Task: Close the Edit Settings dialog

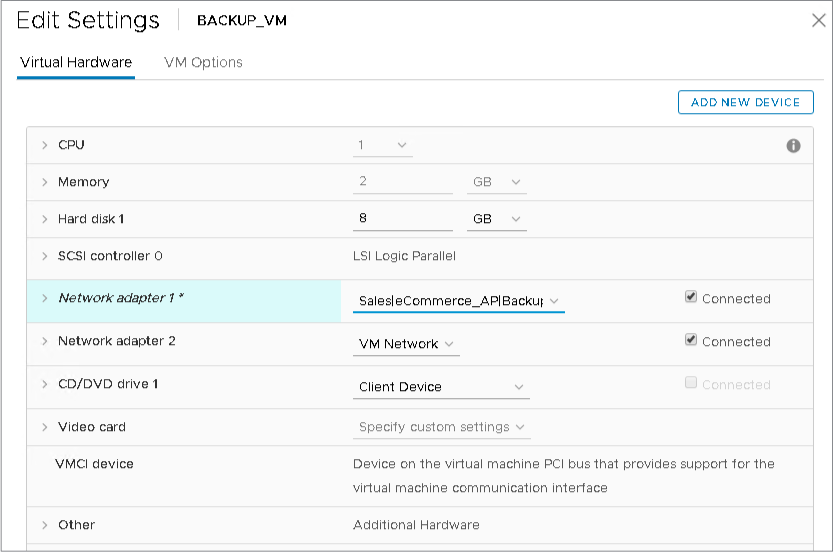Action: tap(816, 20)
